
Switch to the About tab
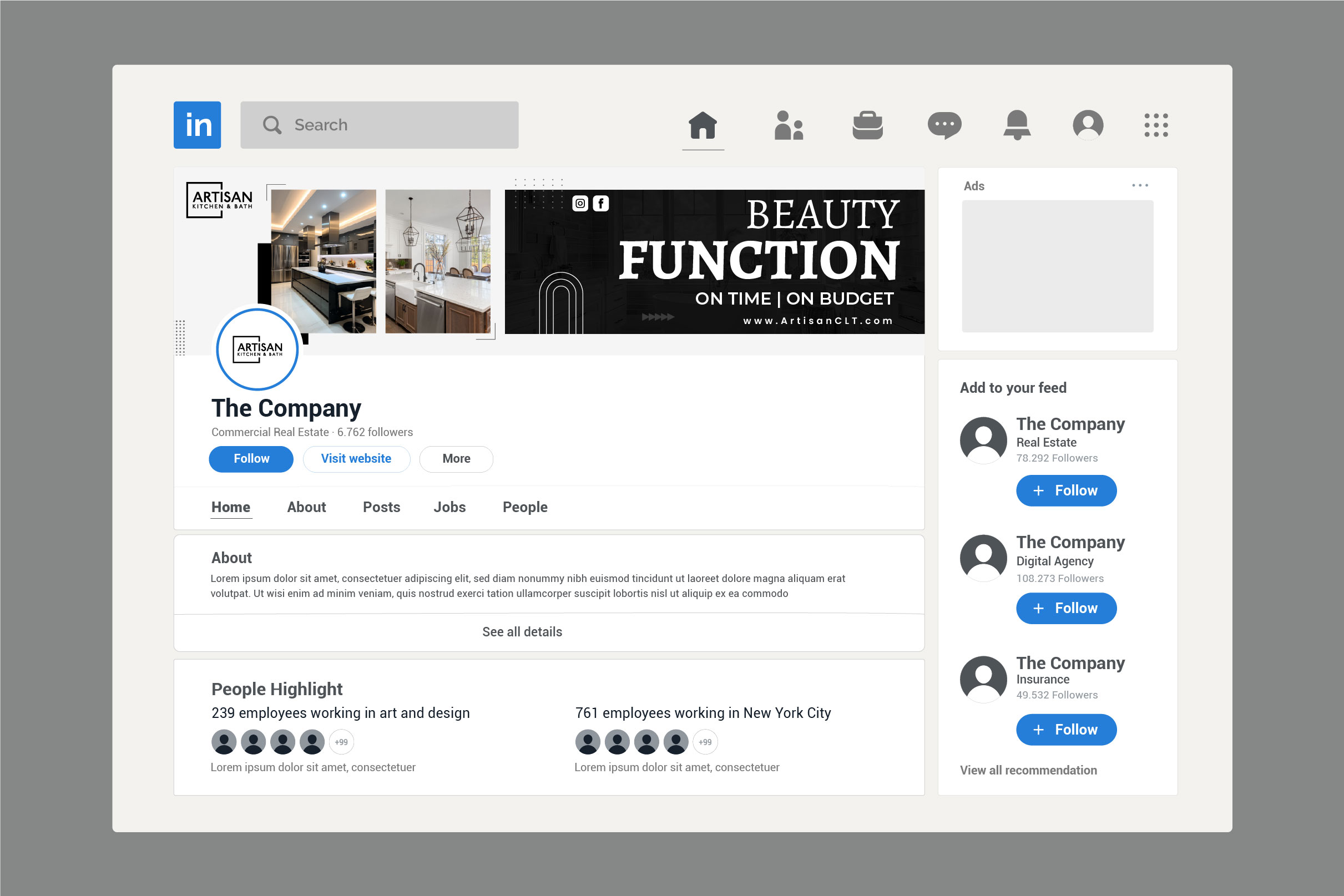tap(306, 507)
